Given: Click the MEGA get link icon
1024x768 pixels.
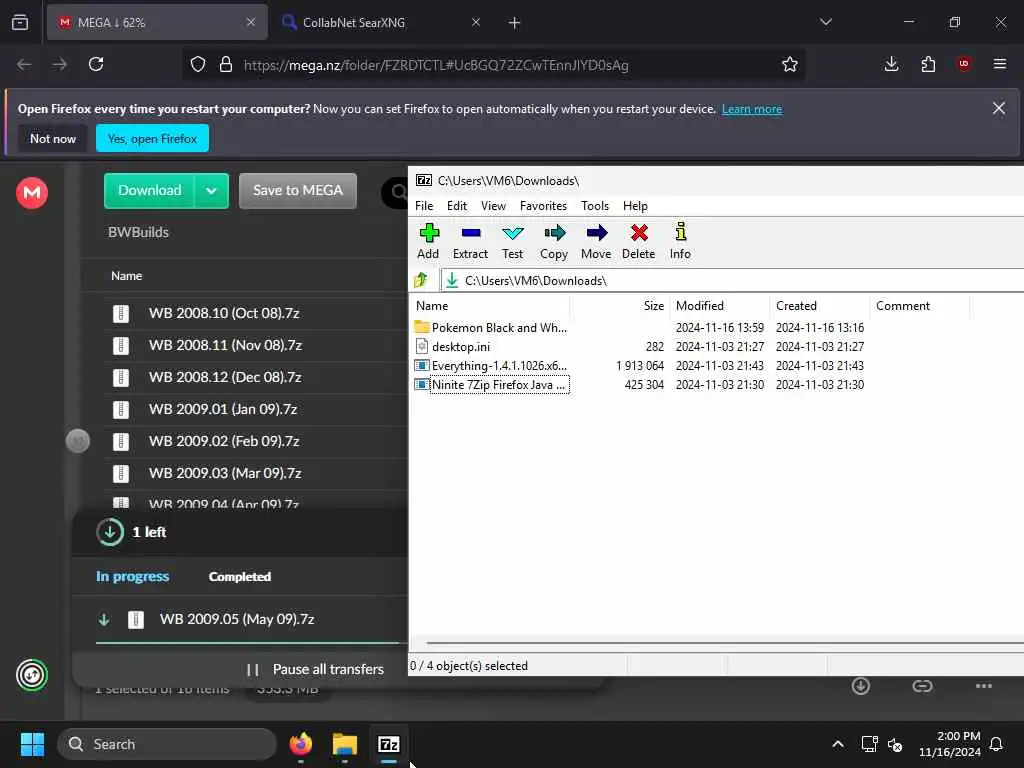Looking at the screenshot, I should coord(922,686).
